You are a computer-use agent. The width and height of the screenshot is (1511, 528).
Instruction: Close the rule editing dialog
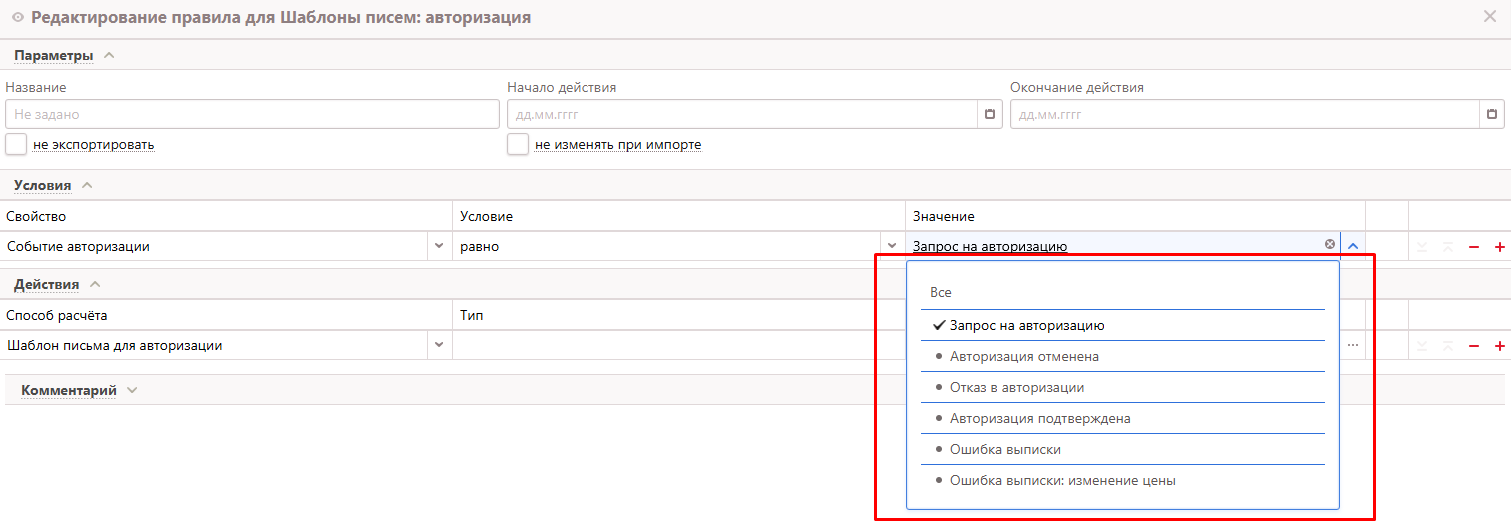click(1490, 17)
